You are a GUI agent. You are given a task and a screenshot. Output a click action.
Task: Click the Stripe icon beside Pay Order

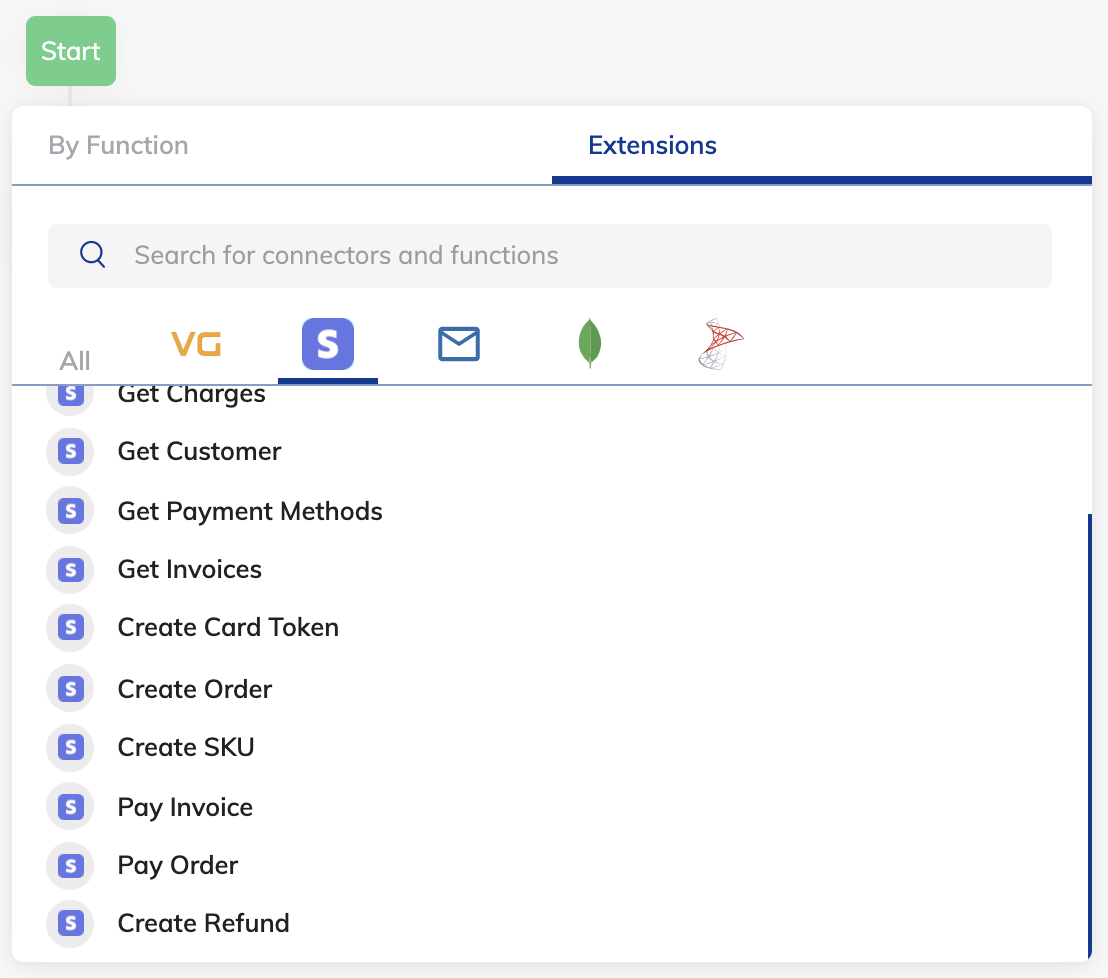70,866
